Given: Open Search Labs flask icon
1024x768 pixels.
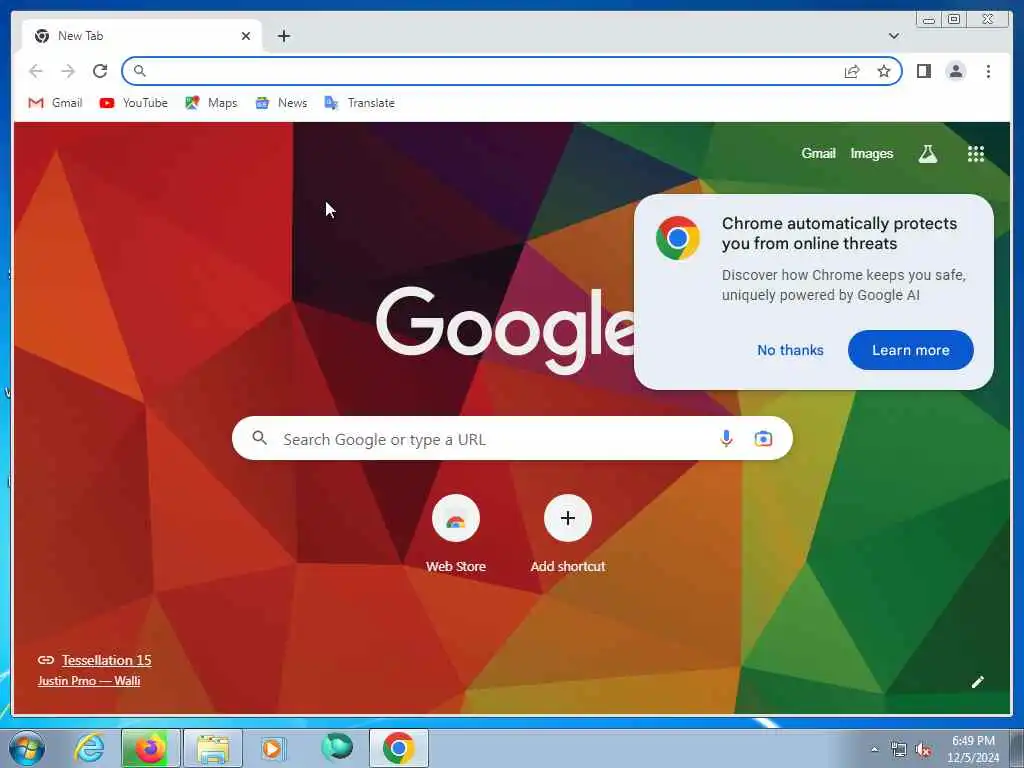Looking at the screenshot, I should click(927, 153).
